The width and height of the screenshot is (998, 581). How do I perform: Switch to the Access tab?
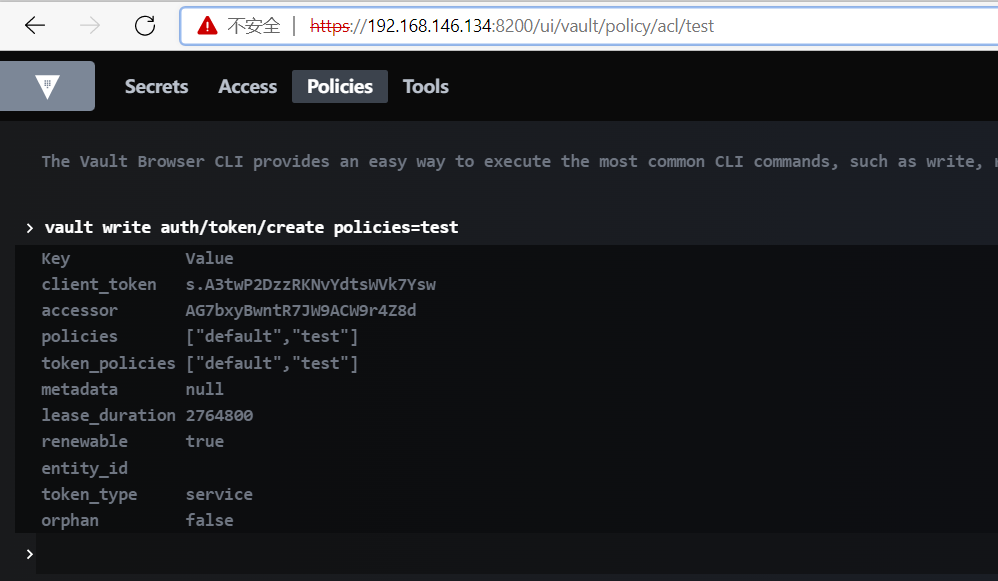pyautogui.click(x=247, y=87)
